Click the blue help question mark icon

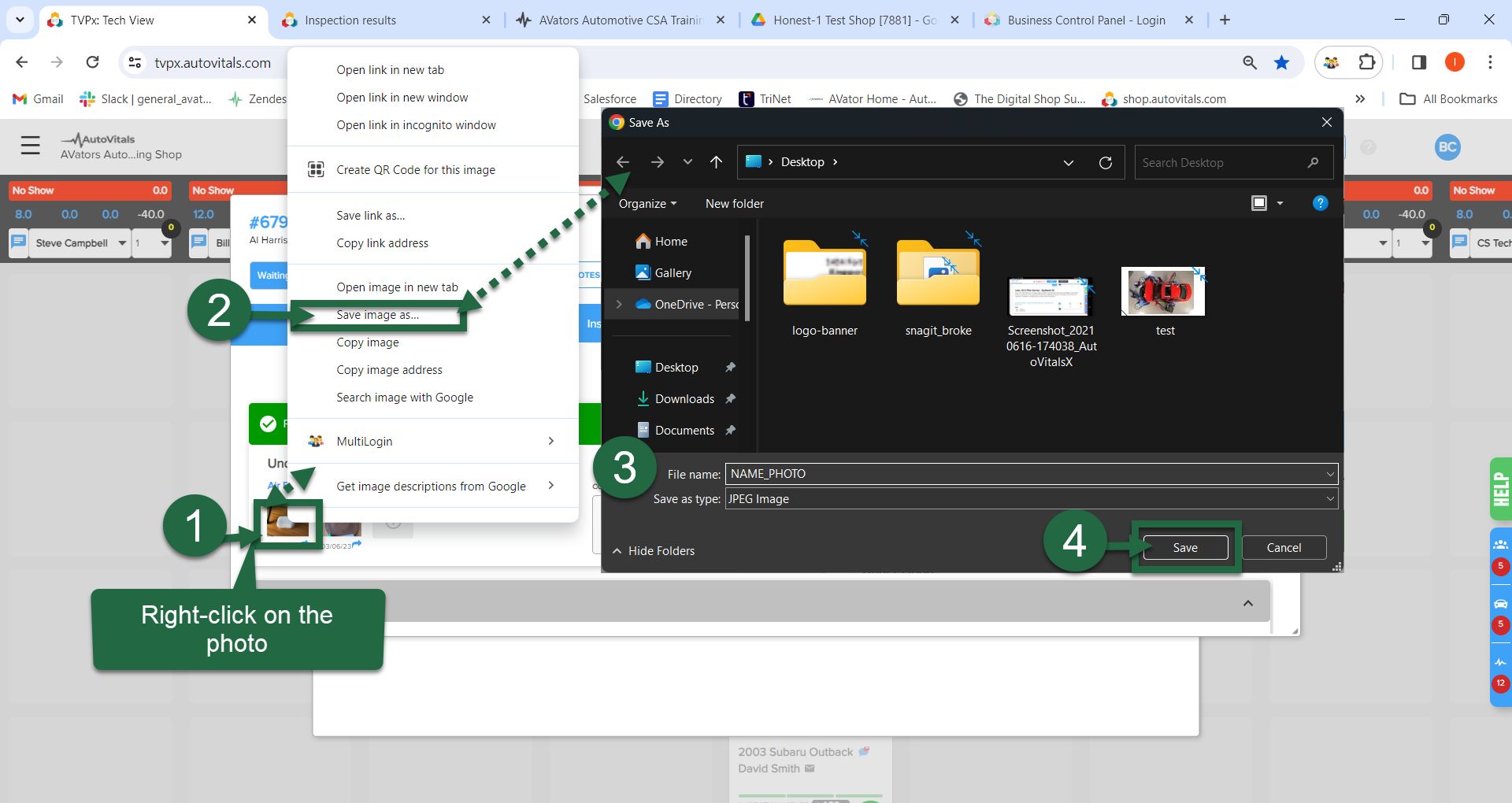tap(1320, 203)
